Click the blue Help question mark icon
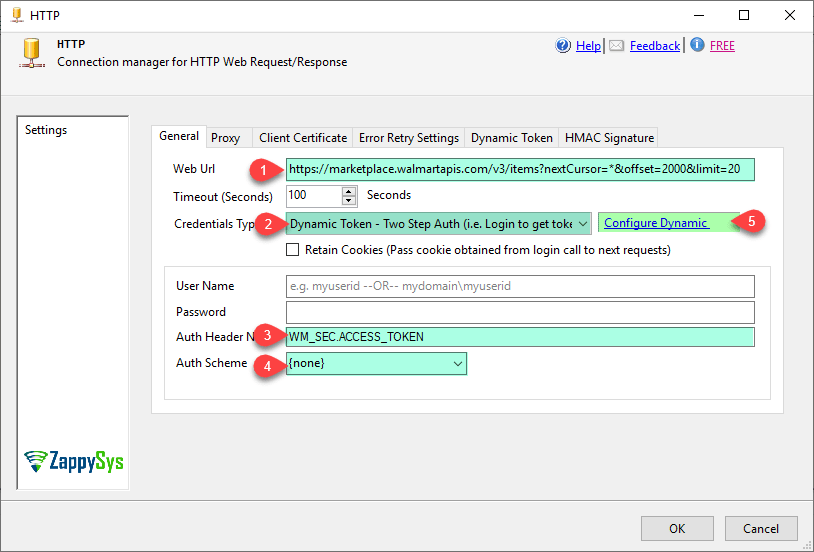Viewport: 814px width, 552px height. [x=563, y=46]
